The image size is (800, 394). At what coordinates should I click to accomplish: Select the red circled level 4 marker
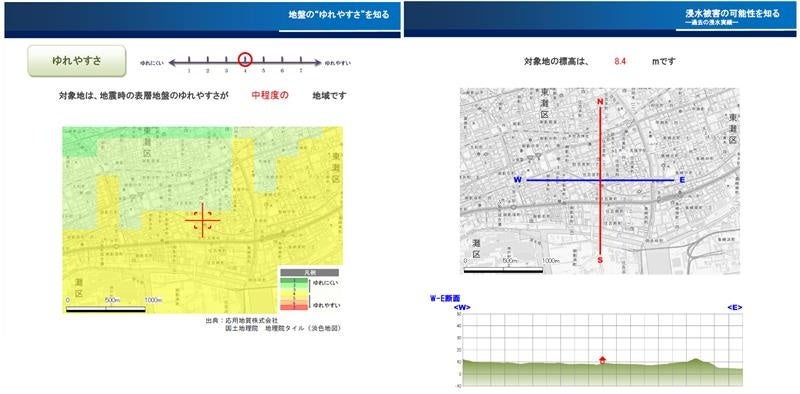coord(245,60)
